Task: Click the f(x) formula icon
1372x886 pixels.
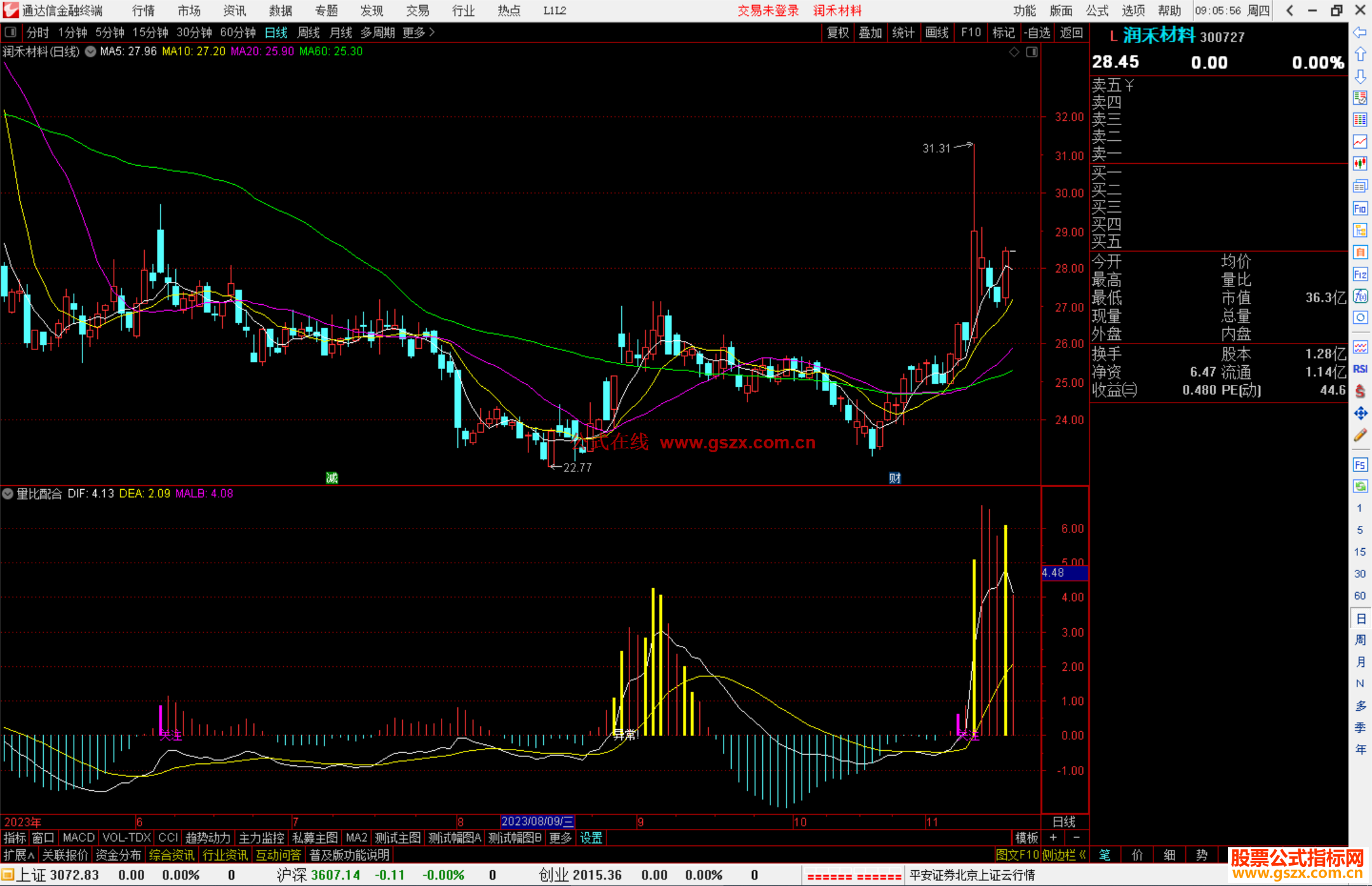Action: (1360, 297)
